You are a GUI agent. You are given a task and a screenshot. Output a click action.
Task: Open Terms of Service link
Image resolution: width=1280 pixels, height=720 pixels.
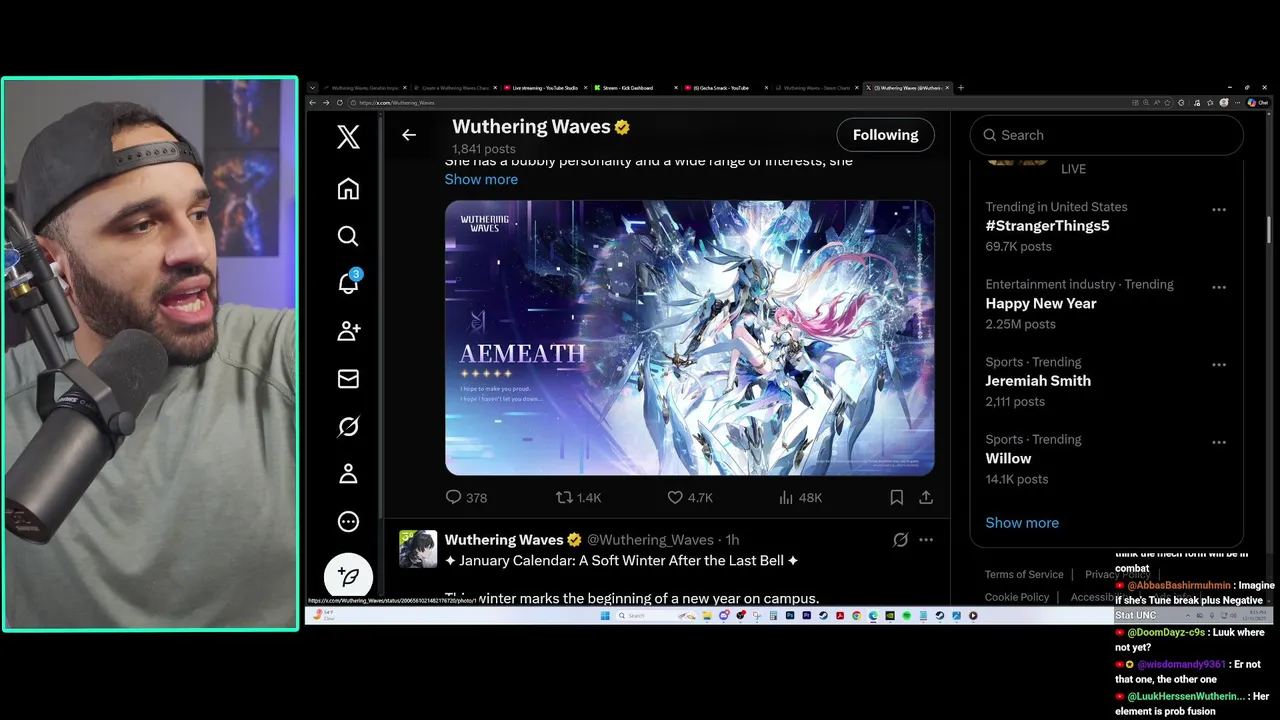coord(1024,574)
